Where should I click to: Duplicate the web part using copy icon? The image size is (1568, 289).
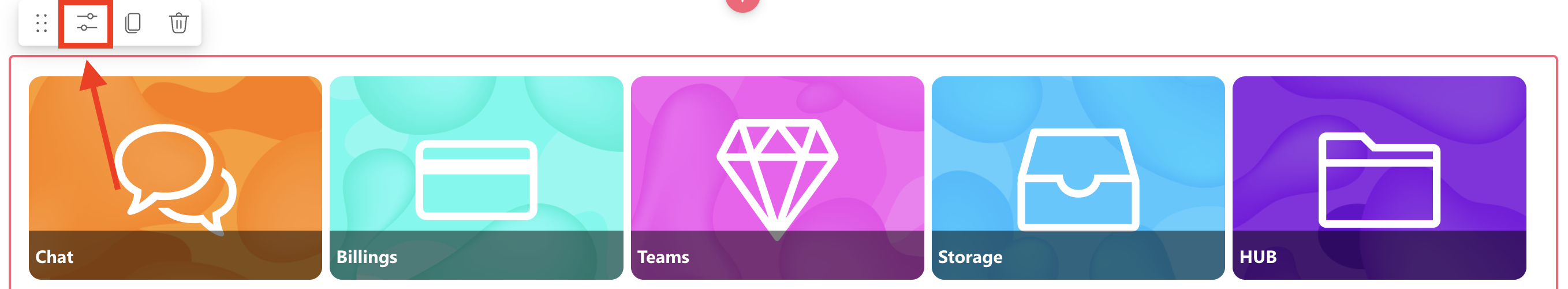[133, 23]
